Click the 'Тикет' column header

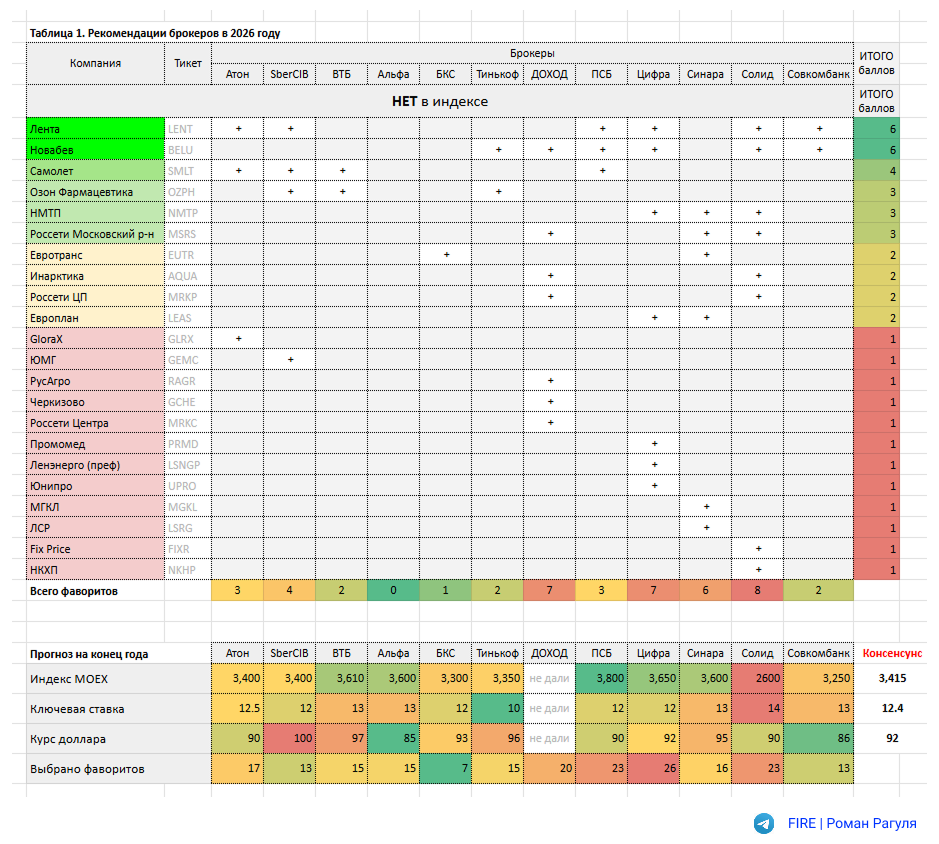pyautogui.click(x=188, y=63)
